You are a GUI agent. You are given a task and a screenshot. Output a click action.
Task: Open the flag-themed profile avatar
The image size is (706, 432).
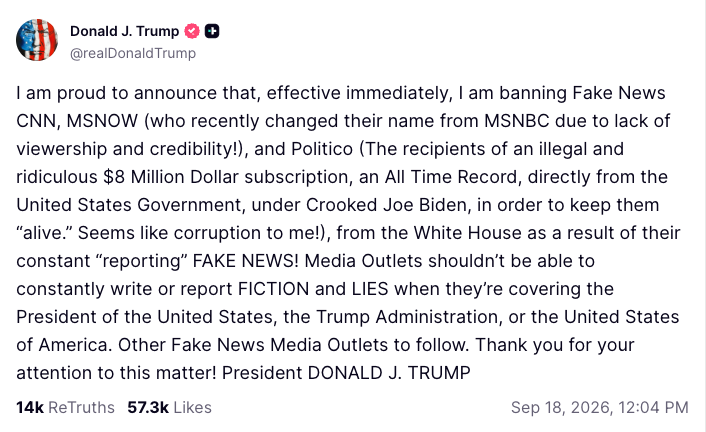click(37, 40)
